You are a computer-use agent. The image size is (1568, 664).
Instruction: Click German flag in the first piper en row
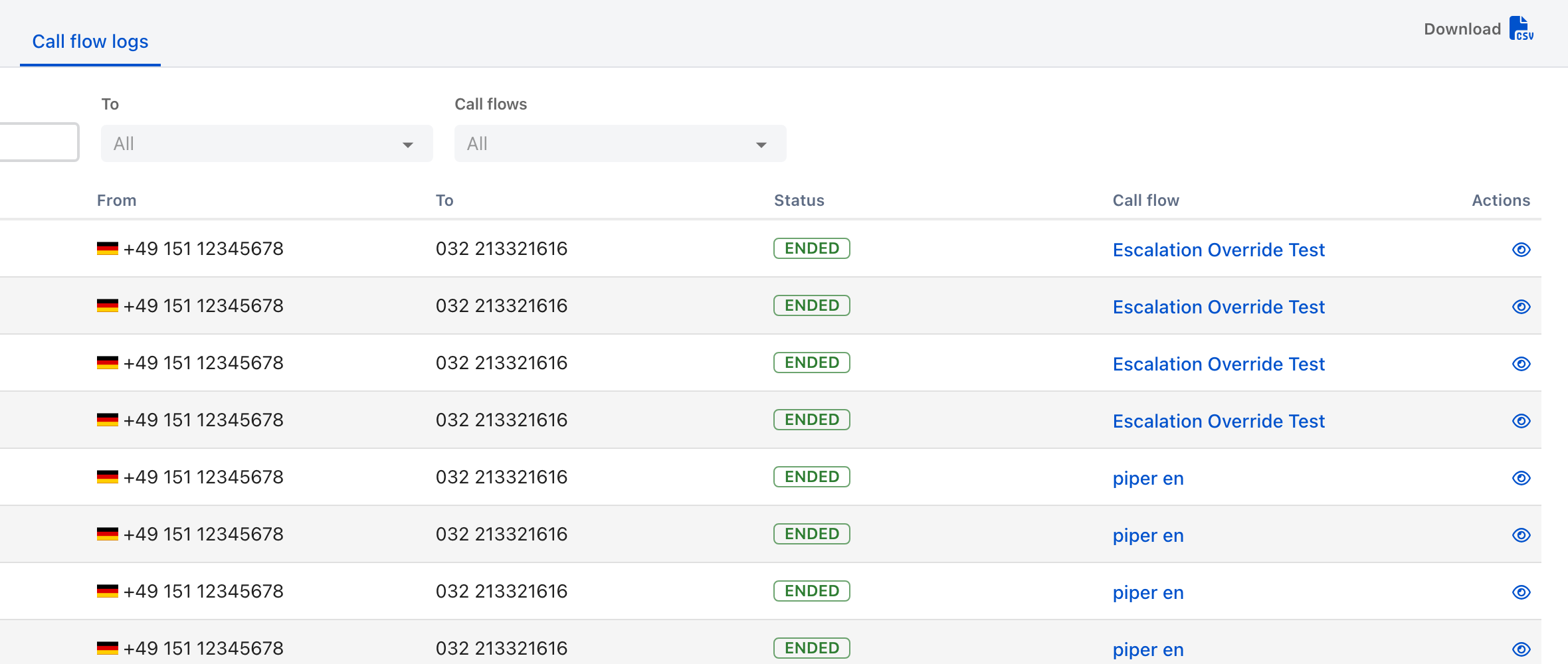point(108,477)
